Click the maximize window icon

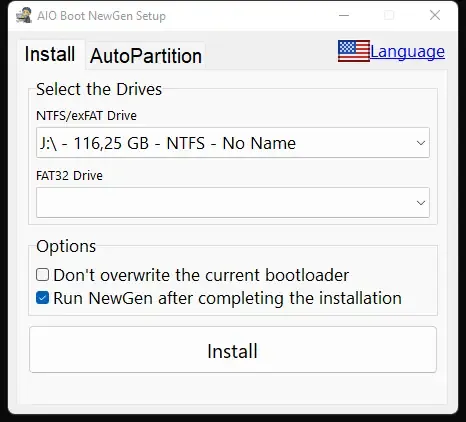pyautogui.click(x=389, y=15)
